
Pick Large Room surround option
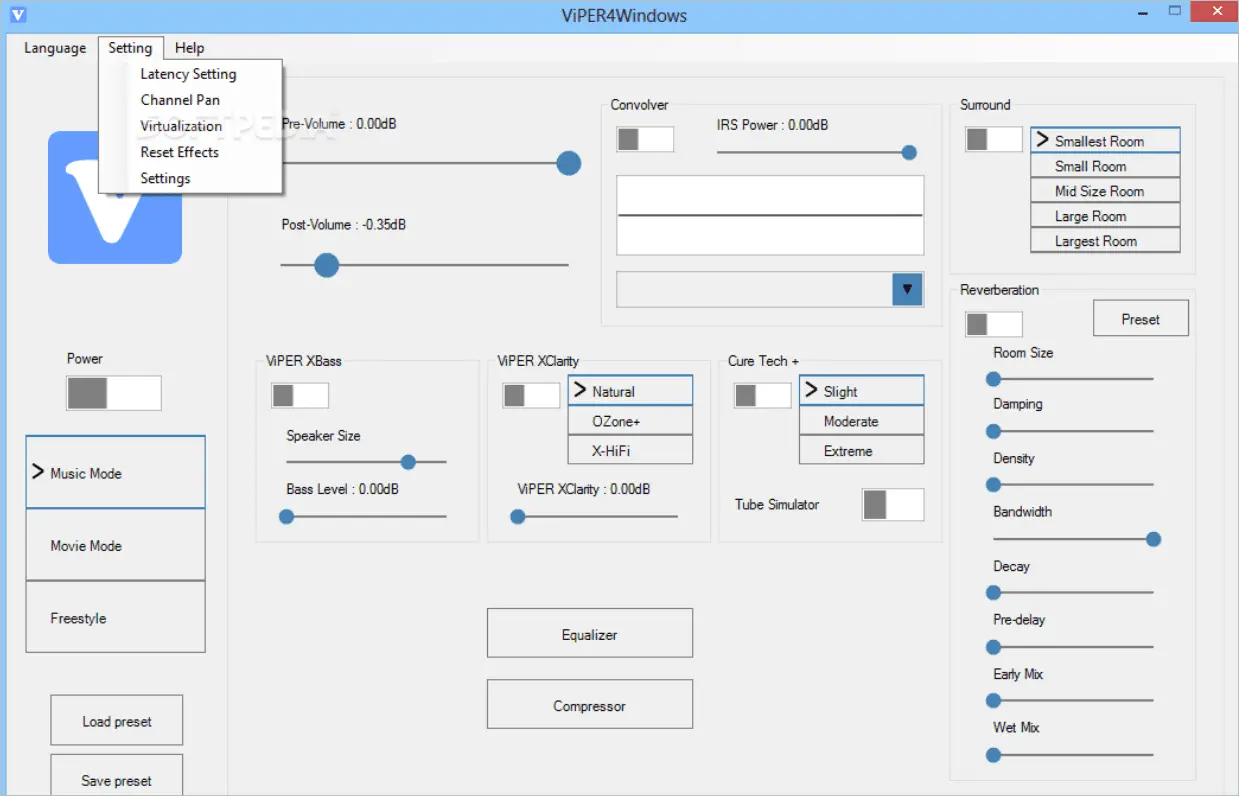tap(1106, 216)
